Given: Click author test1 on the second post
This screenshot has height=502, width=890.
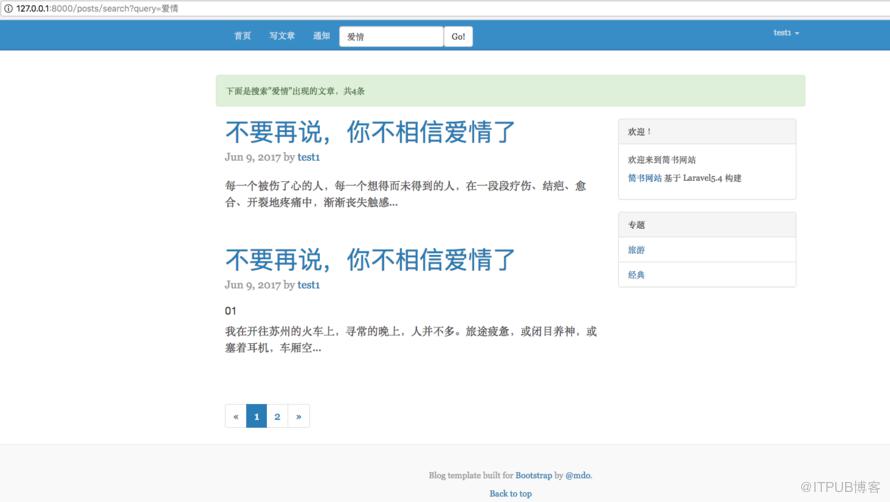Looking at the screenshot, I should coord(308,285).
